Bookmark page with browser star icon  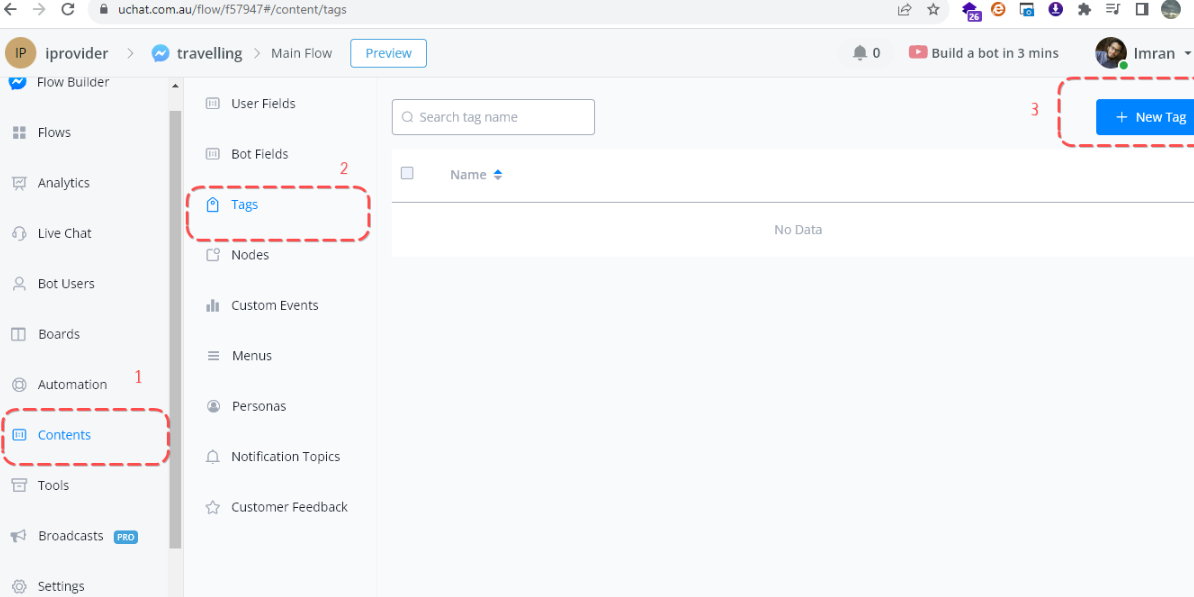933,10
